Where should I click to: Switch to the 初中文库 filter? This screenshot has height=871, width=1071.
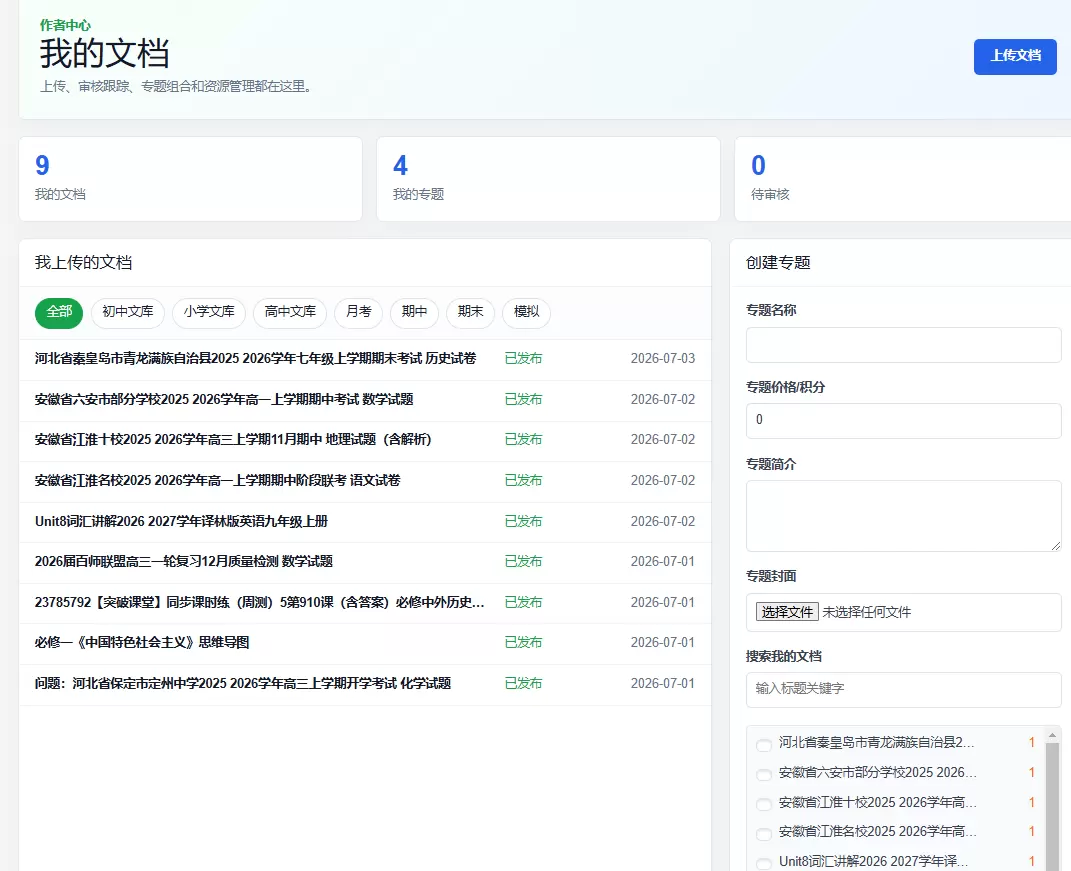coord(128,313)
